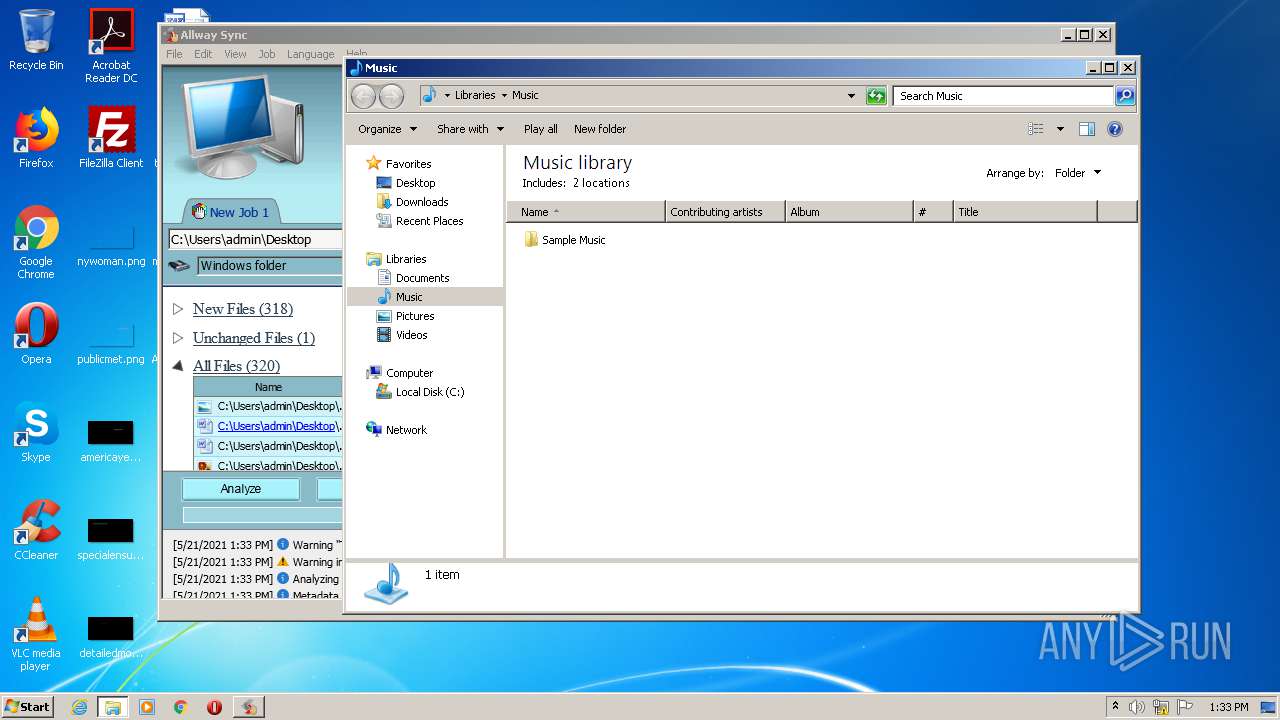Viewport: 1280px width, 720px height.
Task: Switch to Windows Explorer on the taskbar
Action: click(112, 707)
